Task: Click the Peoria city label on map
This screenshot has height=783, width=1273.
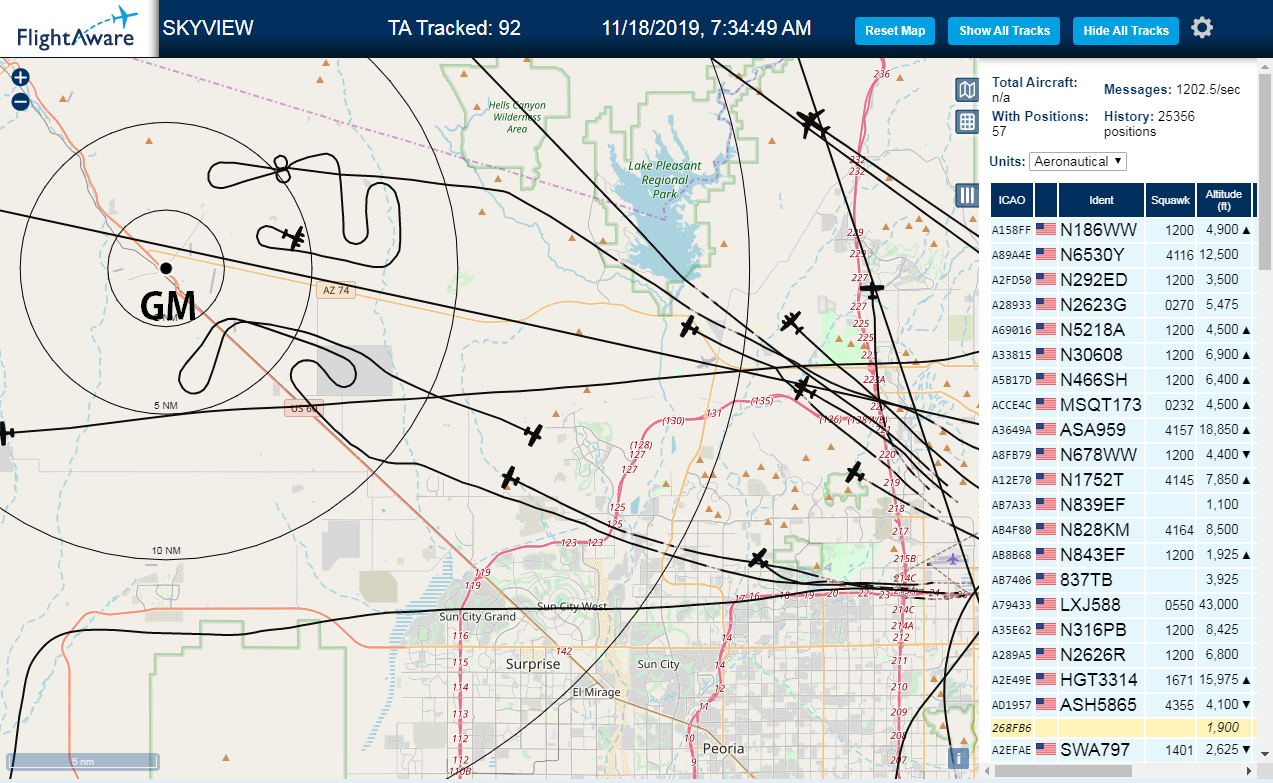Action: tap(723, 748)
